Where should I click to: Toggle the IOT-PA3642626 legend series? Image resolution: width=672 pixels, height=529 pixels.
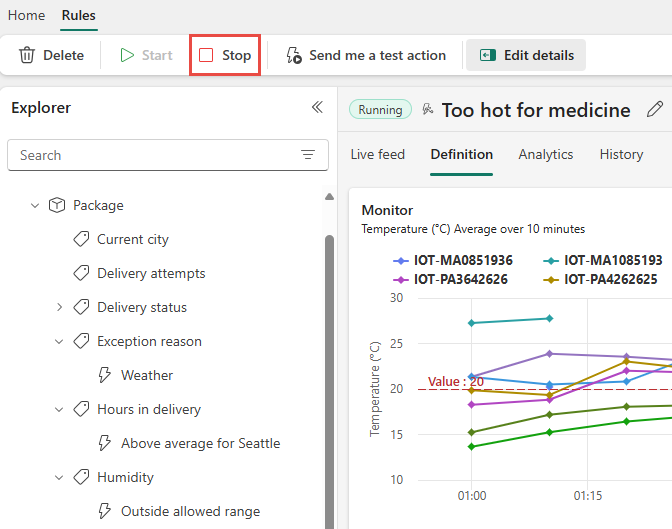click(x=454, y=279)
